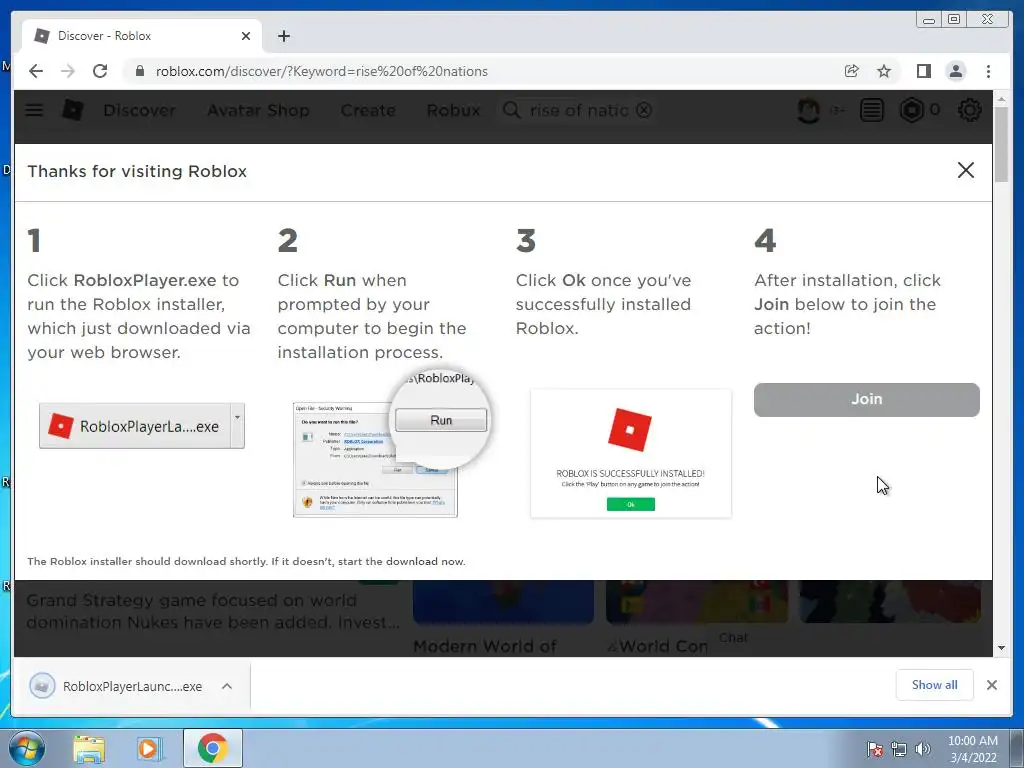Open Chrome's three-dot menu

click(x=988, y=71)
